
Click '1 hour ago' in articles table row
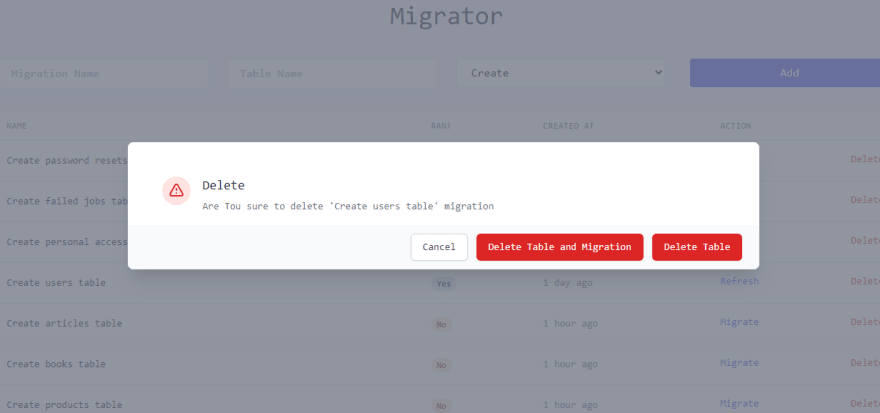click(570, 324)
